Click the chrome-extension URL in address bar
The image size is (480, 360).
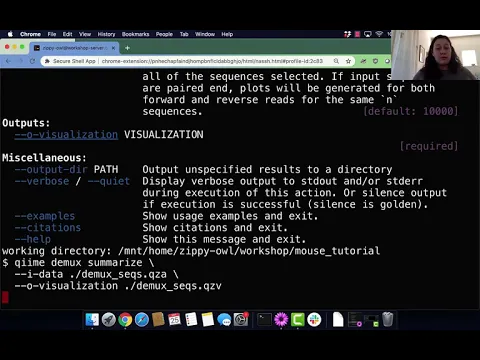(x=212, y=61)
